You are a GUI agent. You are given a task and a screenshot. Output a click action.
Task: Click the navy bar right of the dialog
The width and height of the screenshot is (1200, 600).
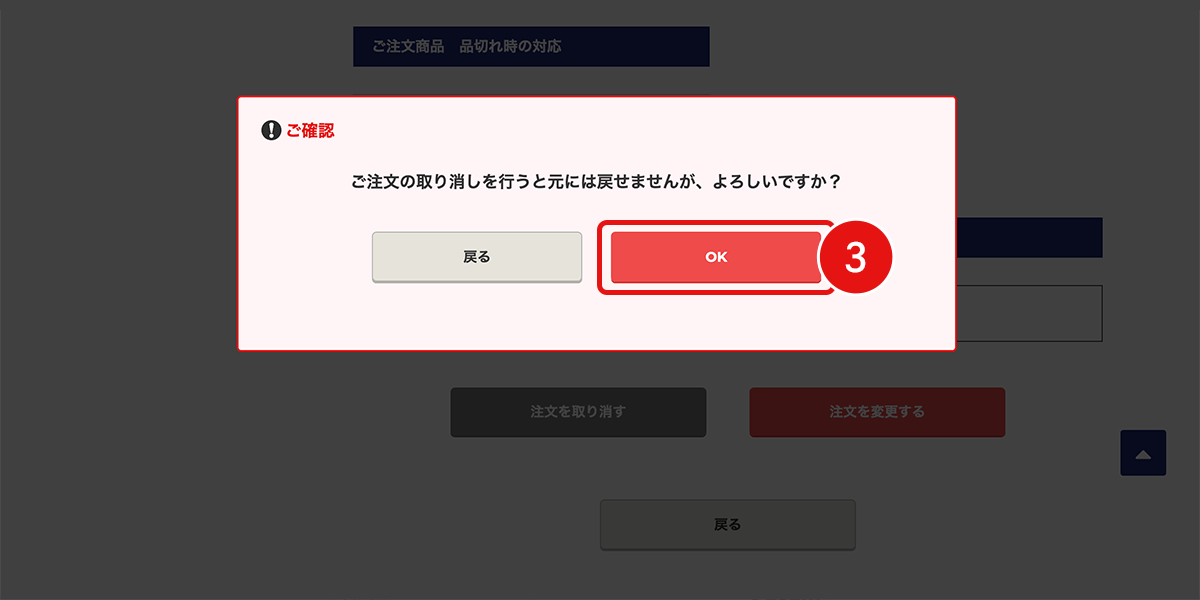coord(1029,238)
